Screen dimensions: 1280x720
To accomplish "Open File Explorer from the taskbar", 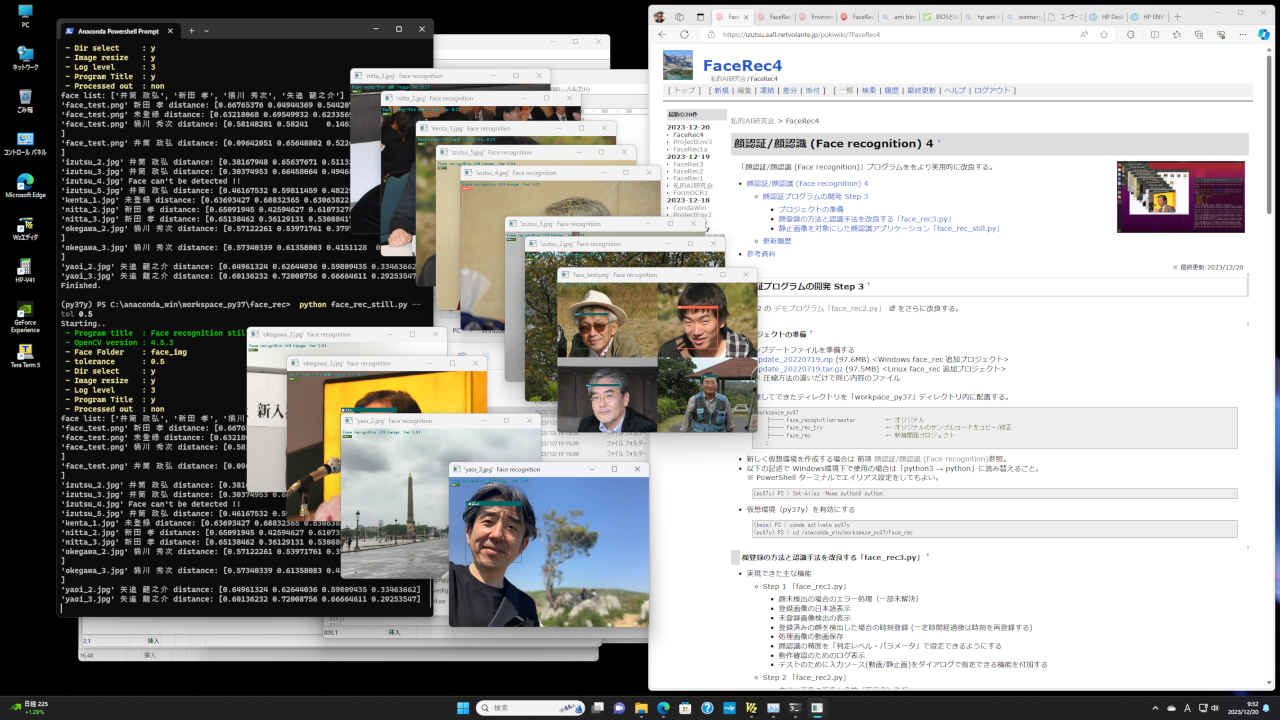I will click(640, 707).
